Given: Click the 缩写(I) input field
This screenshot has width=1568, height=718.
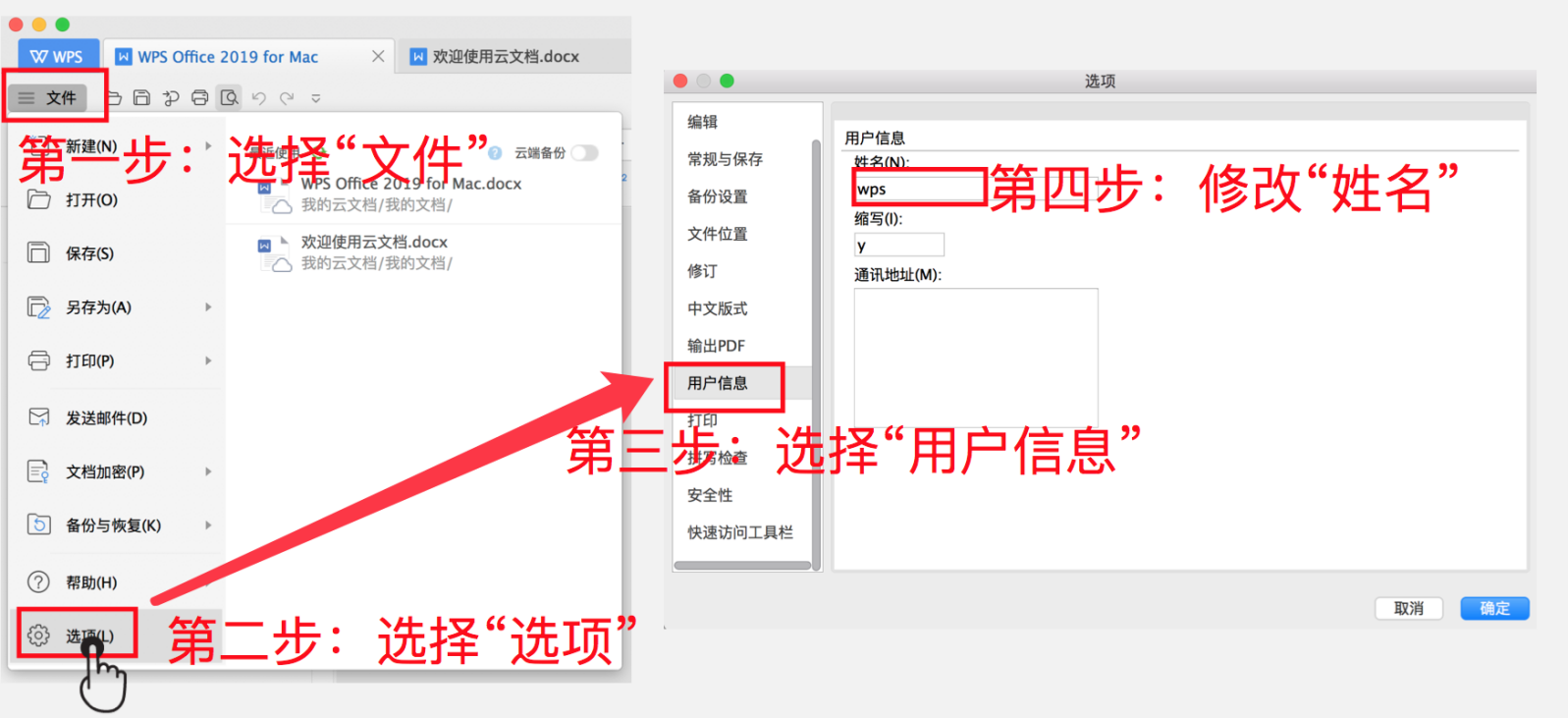Looking at the screenshot, I should (898, 246).
